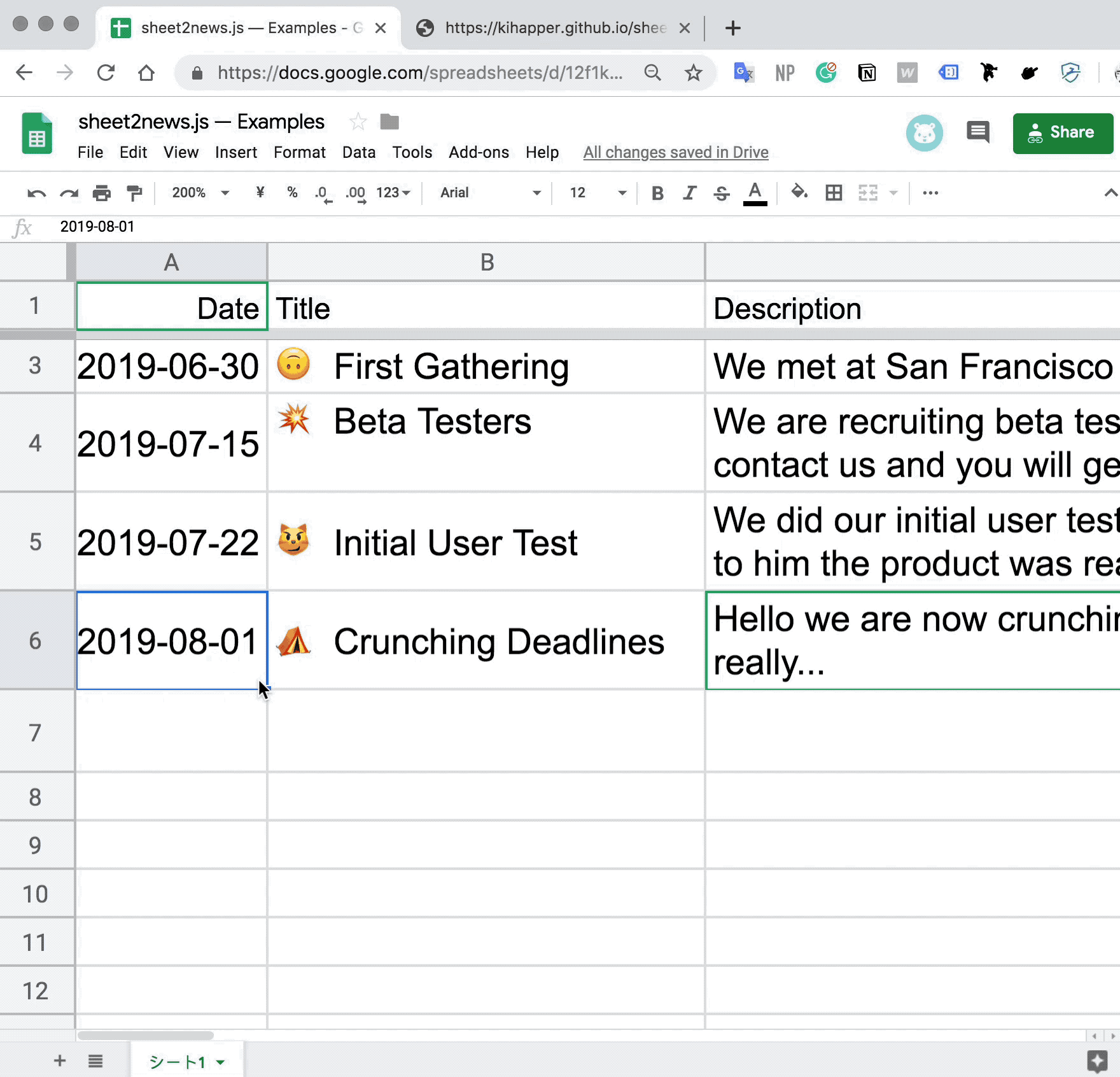Open comment history icon
The height and width of the screenshot is (1077, 1120).
pos(978,132)
